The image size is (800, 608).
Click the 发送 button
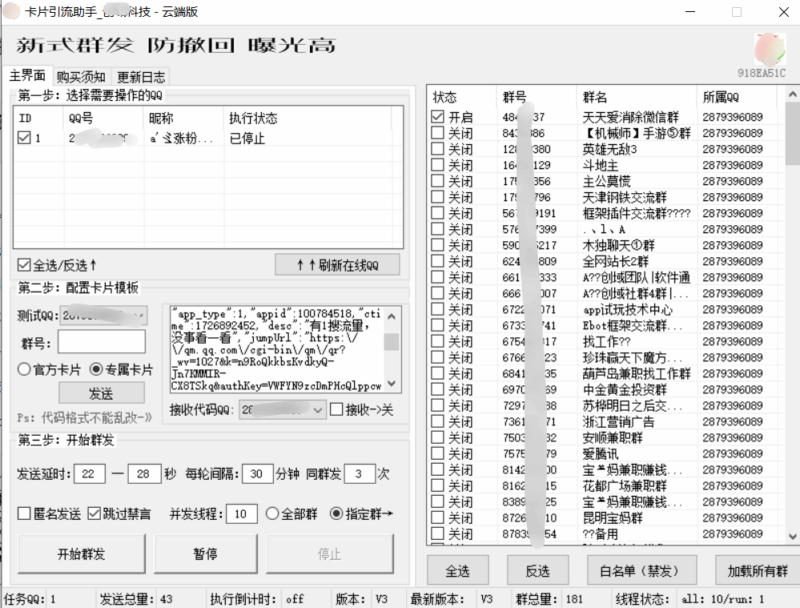pyautogui.click(x=101, y=393)
